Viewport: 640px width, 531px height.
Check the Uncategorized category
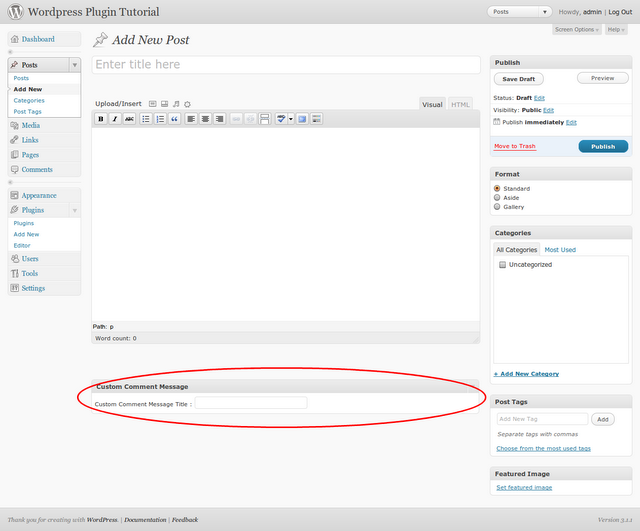click(502, 264)
